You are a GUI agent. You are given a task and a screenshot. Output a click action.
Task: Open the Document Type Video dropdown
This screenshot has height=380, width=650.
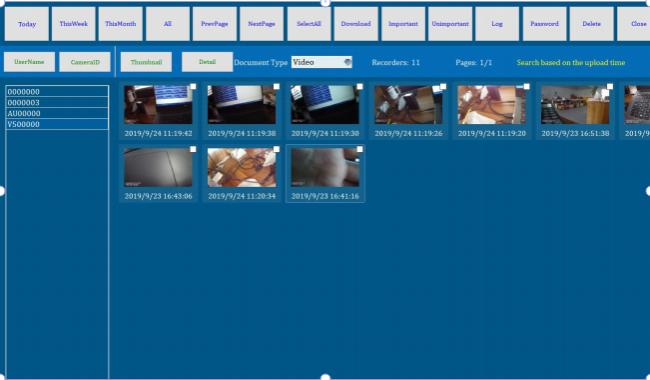coord(322,62)
